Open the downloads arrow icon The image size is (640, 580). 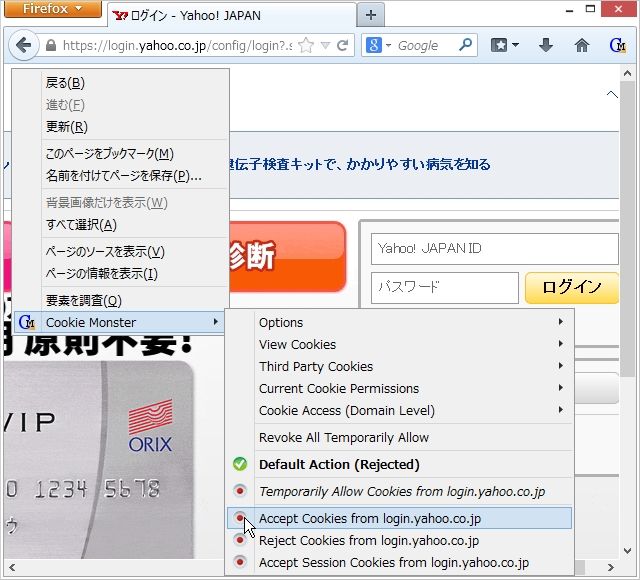click(x=546, y=45)
